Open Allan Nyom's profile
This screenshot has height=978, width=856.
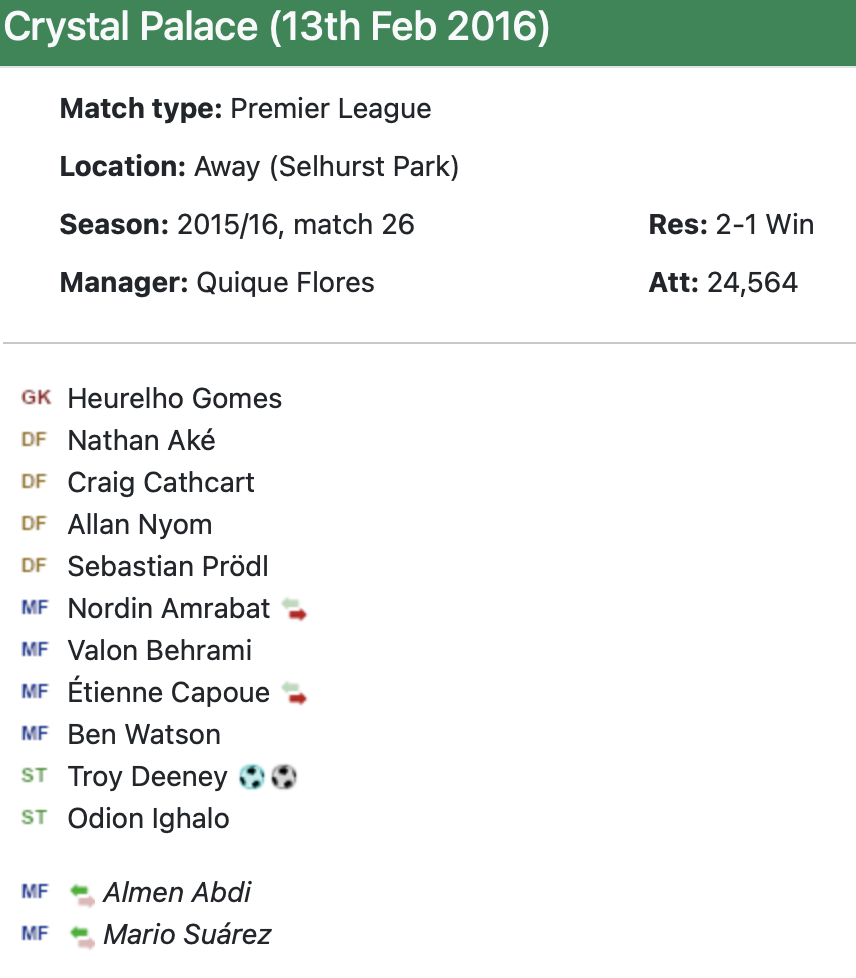[140, 525]
